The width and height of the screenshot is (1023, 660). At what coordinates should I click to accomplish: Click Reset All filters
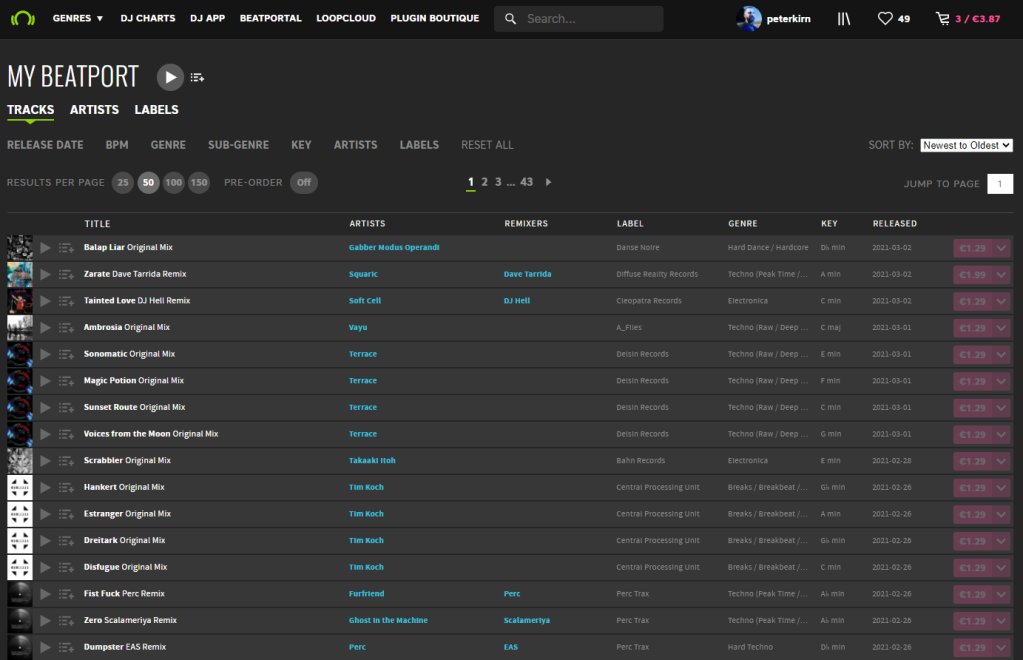coord(487,145)
